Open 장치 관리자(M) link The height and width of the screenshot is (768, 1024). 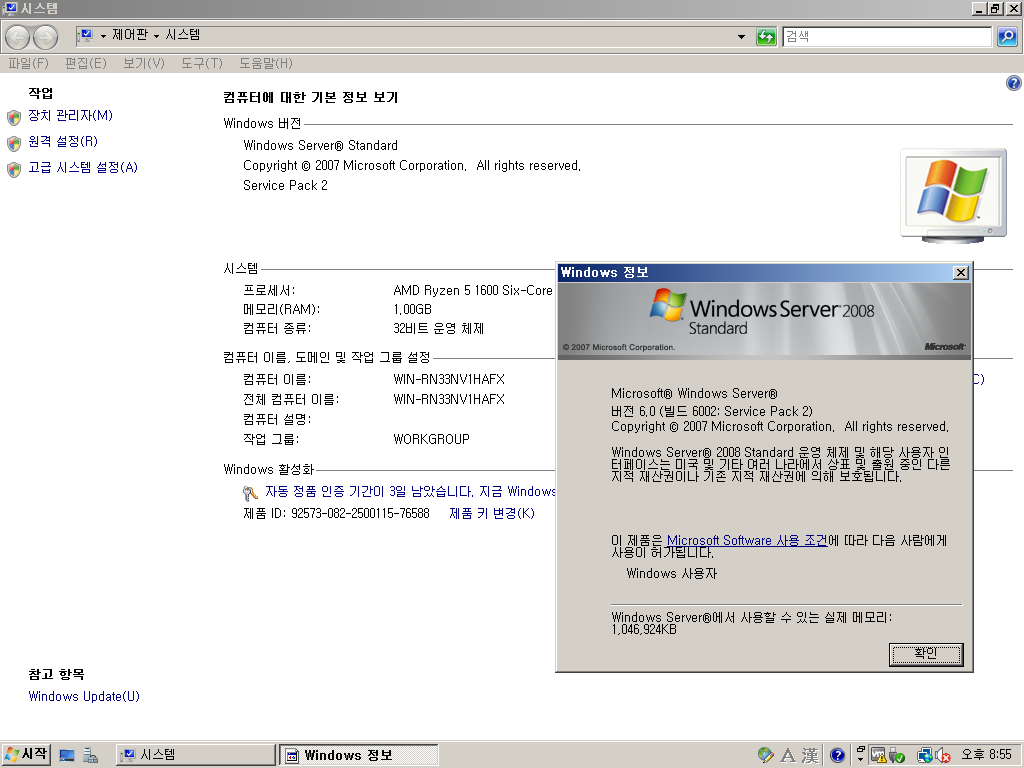[71, 116]
